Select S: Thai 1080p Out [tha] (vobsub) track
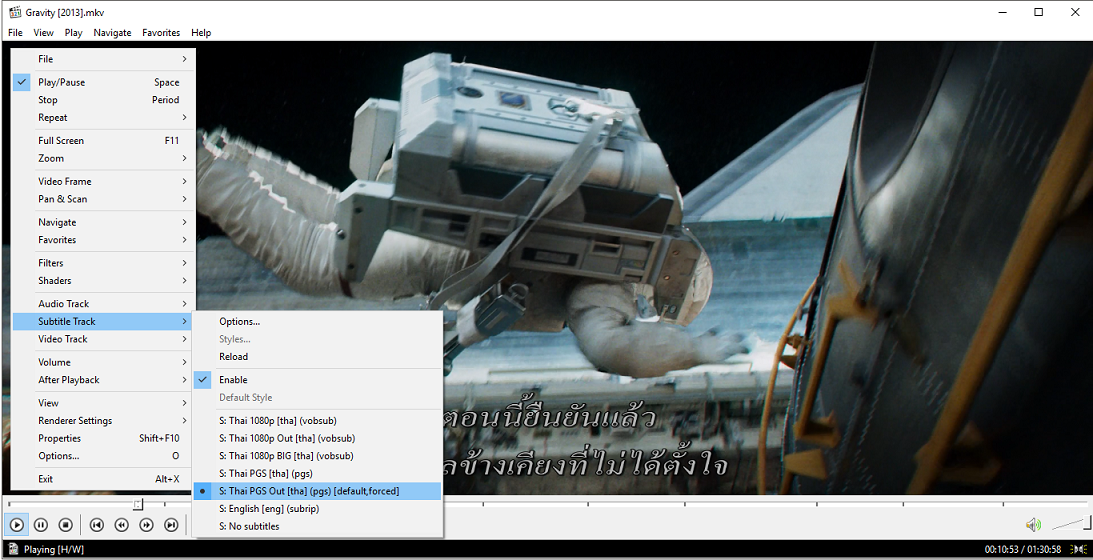The width and height of the screenshot is (1093, 560). click(317, 438)
